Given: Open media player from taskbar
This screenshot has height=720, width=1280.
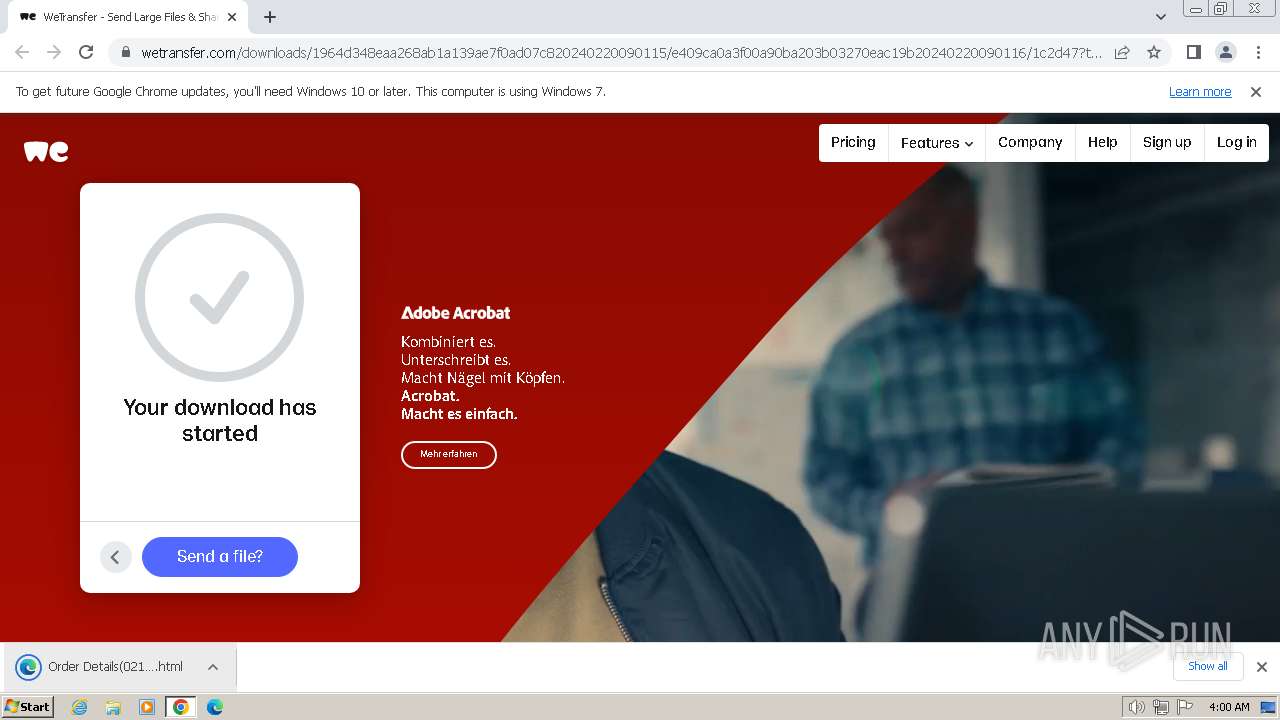Looking at the screenshot, I should (147, 707).
